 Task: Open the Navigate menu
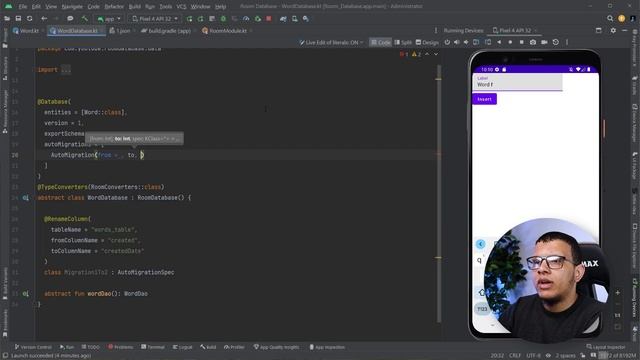pyautogui.click(x=72, y=7)
